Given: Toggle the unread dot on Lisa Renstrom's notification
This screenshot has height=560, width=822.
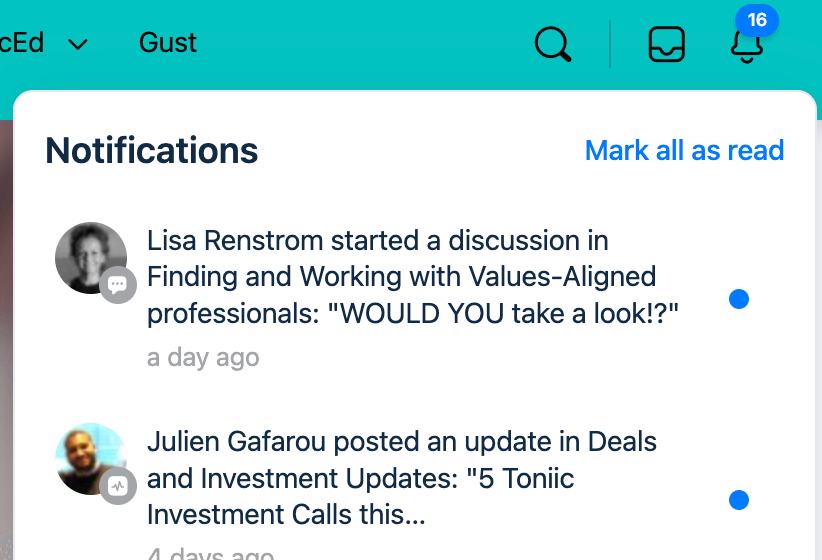Looking at the screenshot, I should 739,299.
